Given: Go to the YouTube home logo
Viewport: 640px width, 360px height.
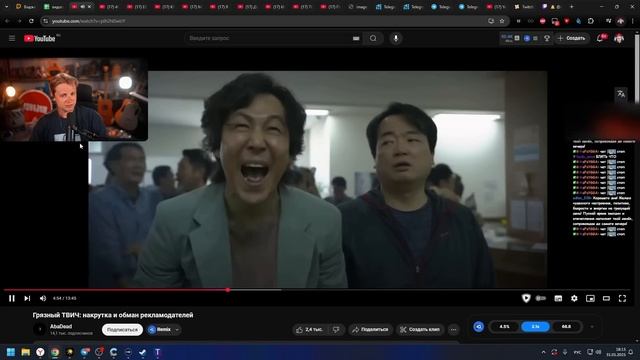Looking at the screenshot, I should (x=40, y=38).
